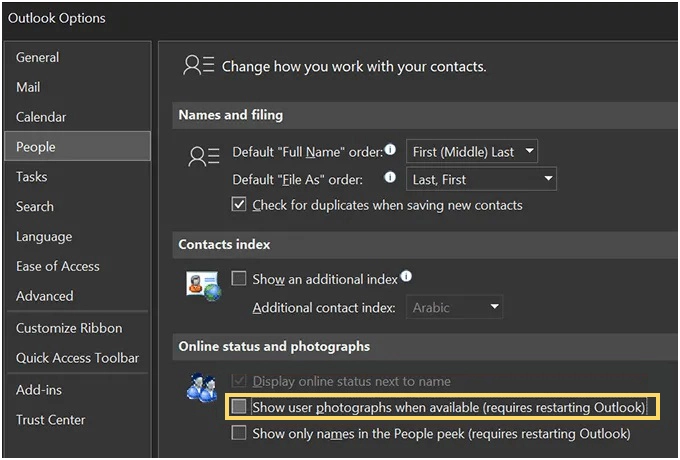Click the Contacts index card-and-globe icon
Viewport: 680px width, 460px height.
203,286
